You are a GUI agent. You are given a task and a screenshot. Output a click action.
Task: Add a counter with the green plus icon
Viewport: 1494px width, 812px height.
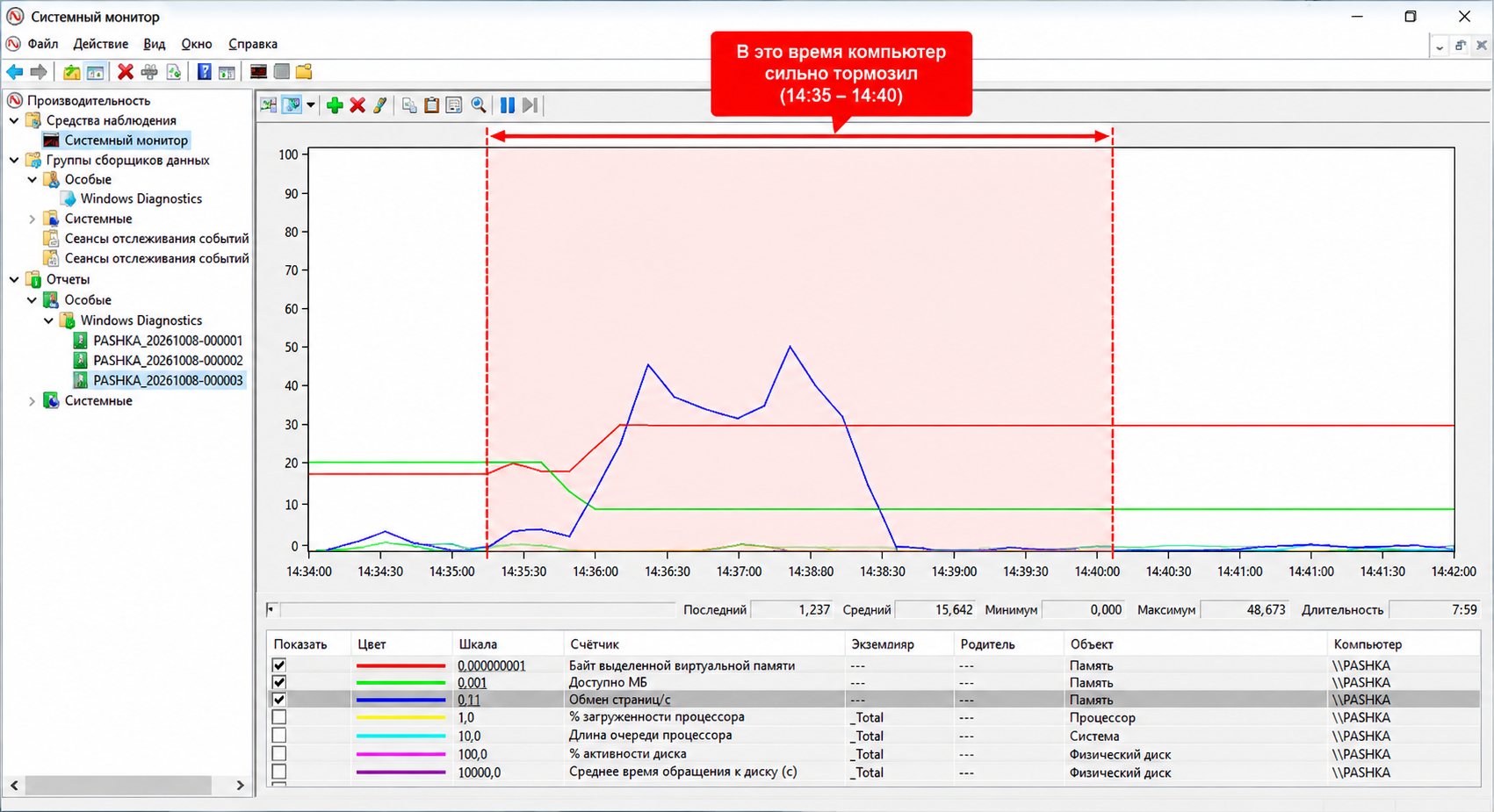tap(335, 105)
